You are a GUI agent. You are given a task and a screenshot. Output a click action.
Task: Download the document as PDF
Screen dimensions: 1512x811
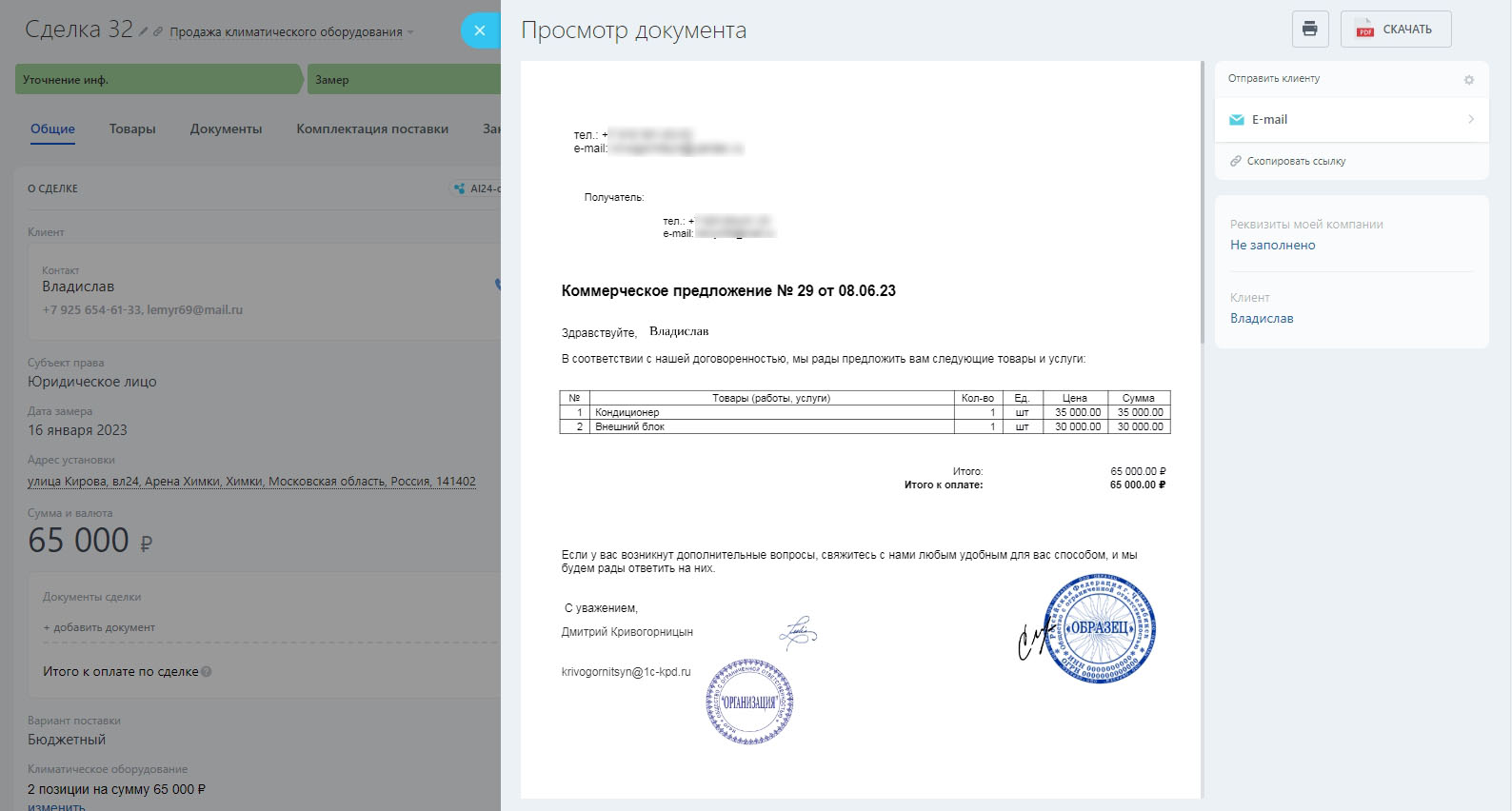tap(1396, 29)
